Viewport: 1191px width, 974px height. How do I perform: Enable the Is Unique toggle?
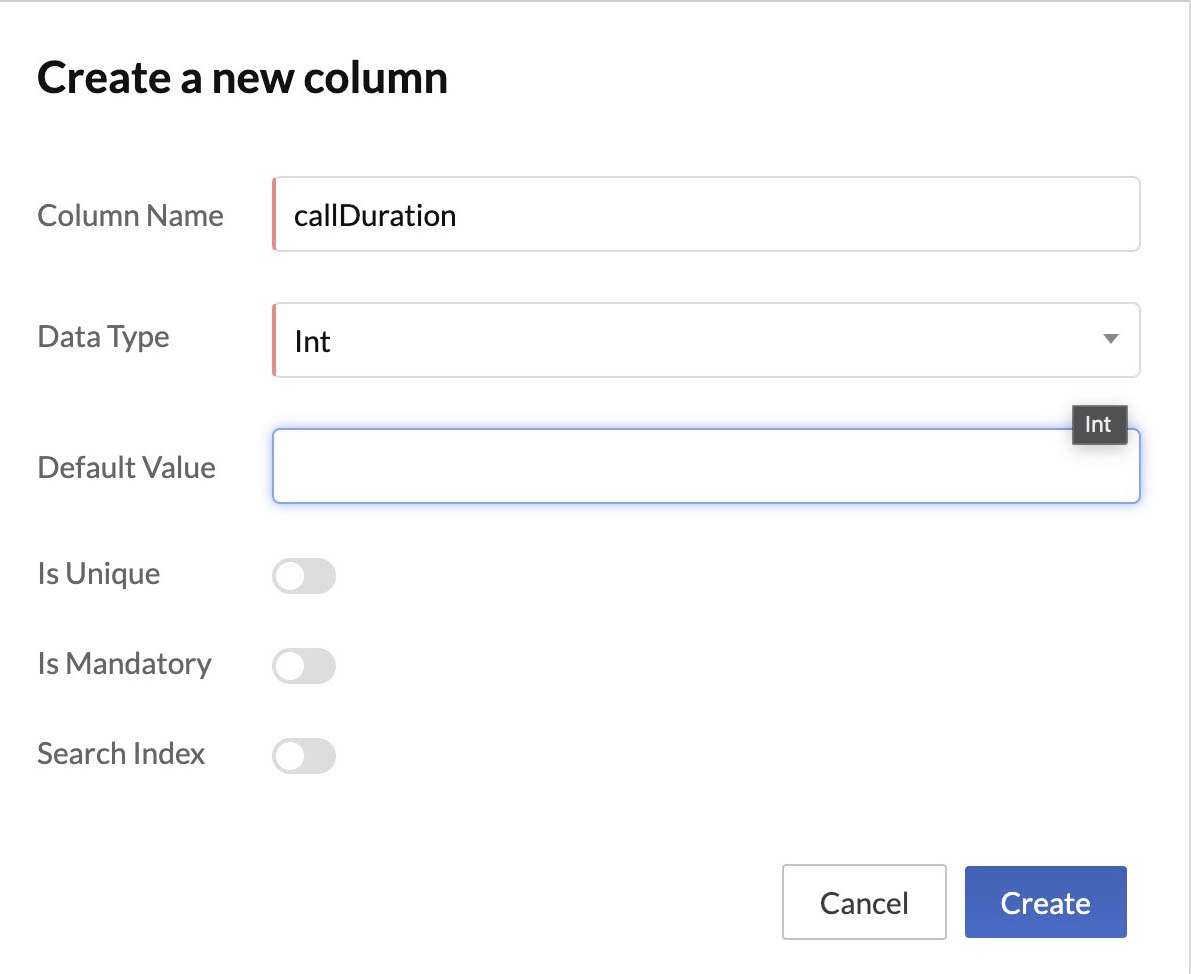303,576
